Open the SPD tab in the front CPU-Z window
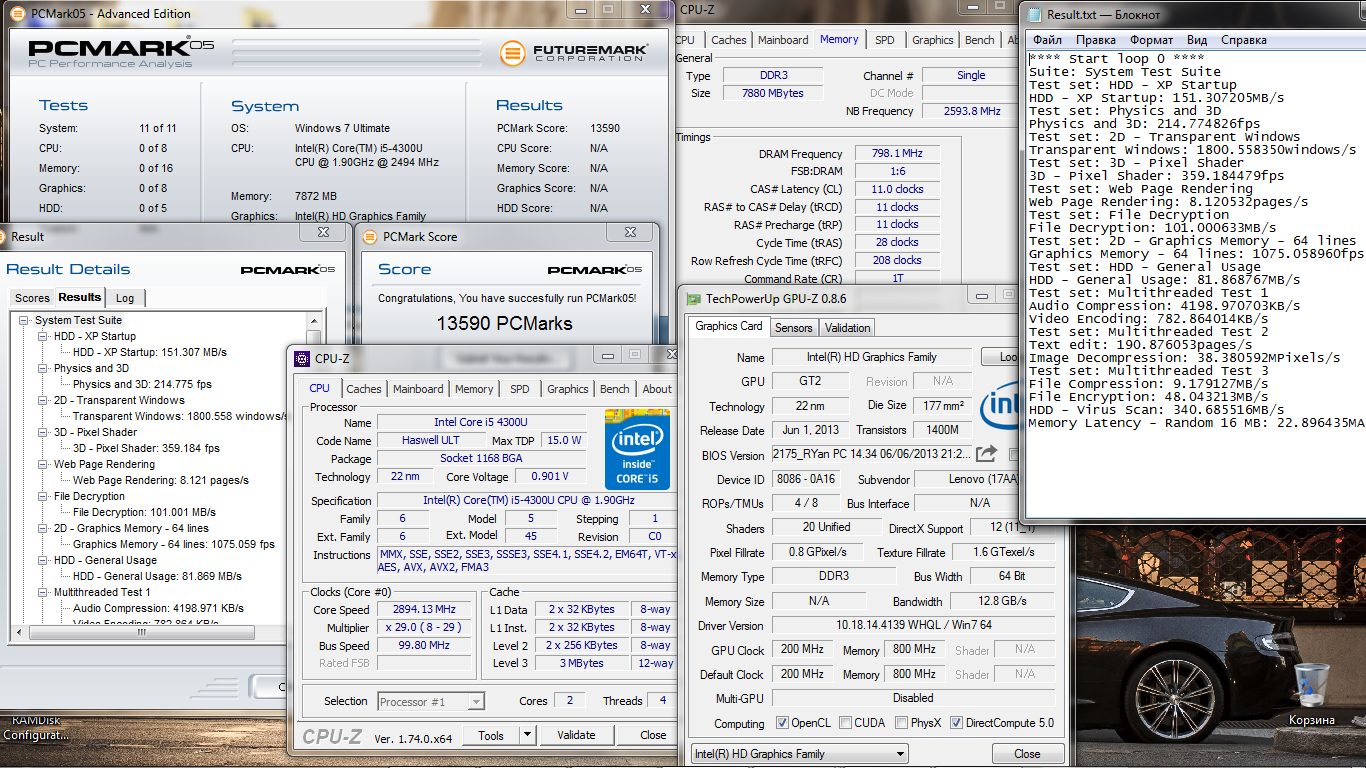The height and width of the screenshot is (768, 1366). coord(520,389)
